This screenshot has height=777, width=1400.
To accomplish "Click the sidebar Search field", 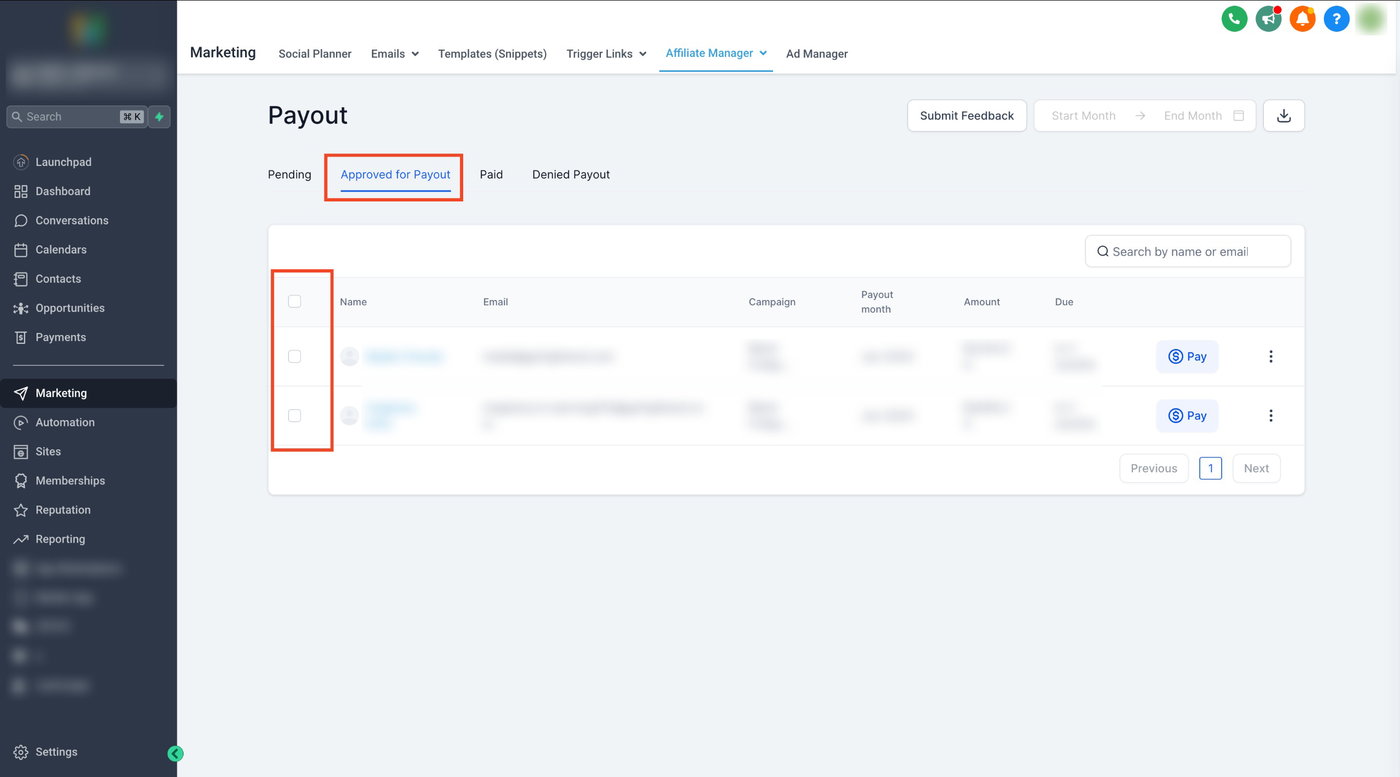I will pos(77,117).
